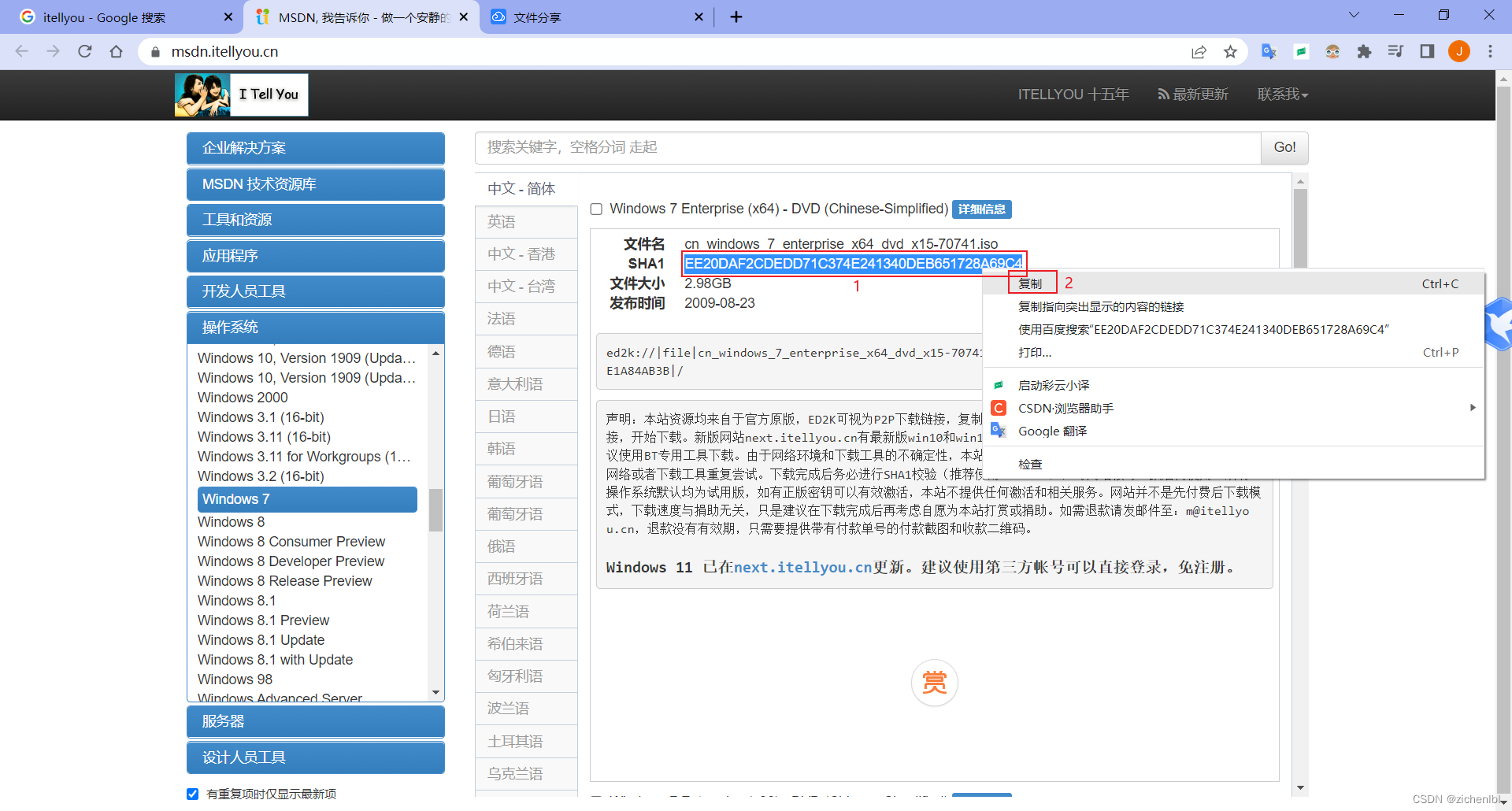Screen dimensions: 1512x811
Task: Expand the 应用程序 panel
Action: (316, 256)
